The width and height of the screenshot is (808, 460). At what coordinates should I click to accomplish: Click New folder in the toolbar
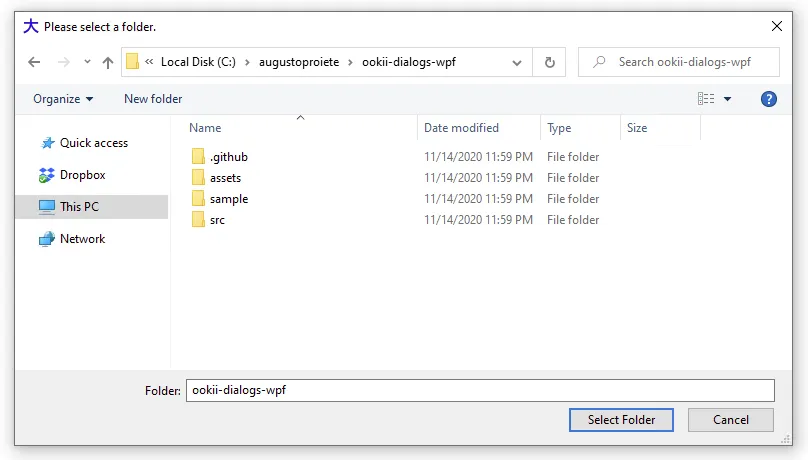click(x=153, y=99)
